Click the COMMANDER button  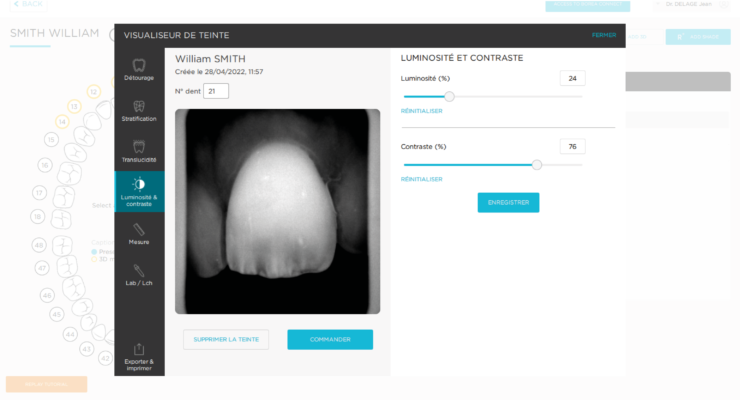pyautogui.click(x=330, y=340)
